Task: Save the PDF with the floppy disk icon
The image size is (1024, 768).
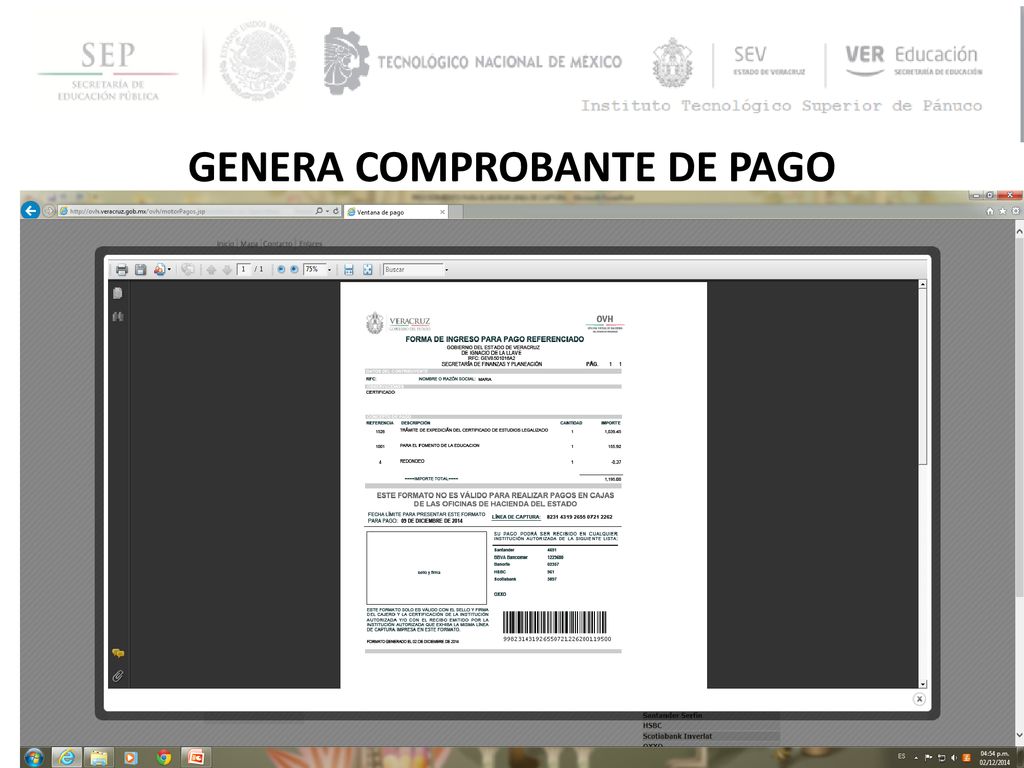Action: [x=140, y=270]
